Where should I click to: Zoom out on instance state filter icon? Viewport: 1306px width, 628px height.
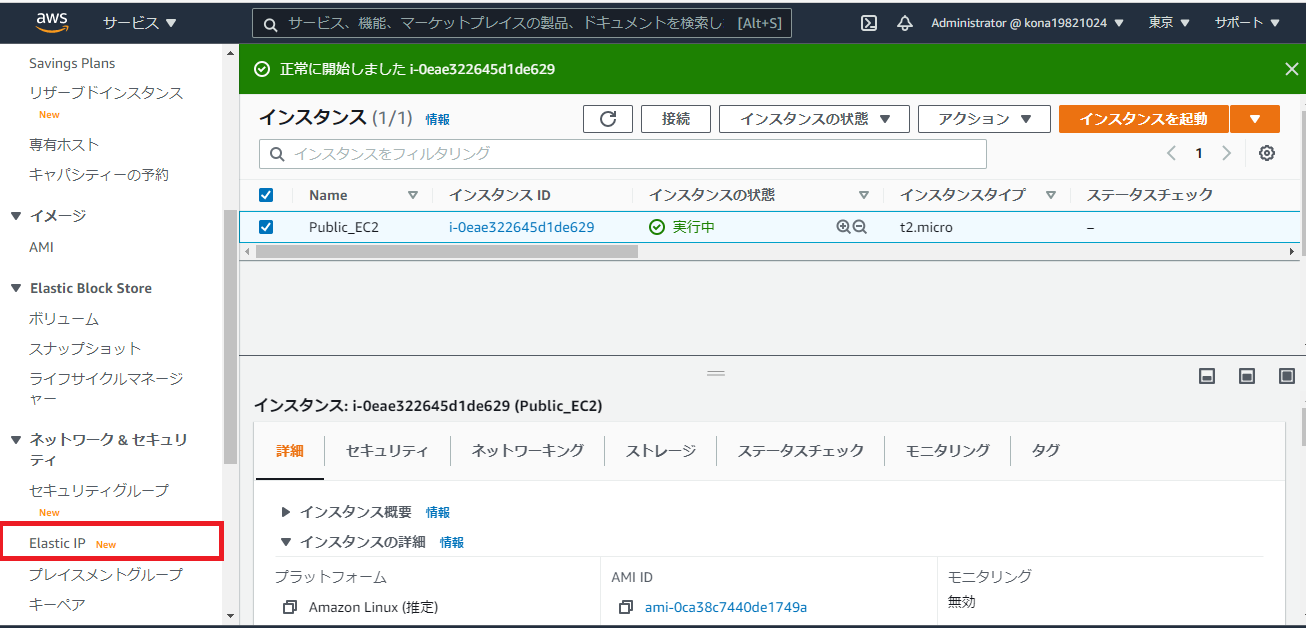point(859,227)
